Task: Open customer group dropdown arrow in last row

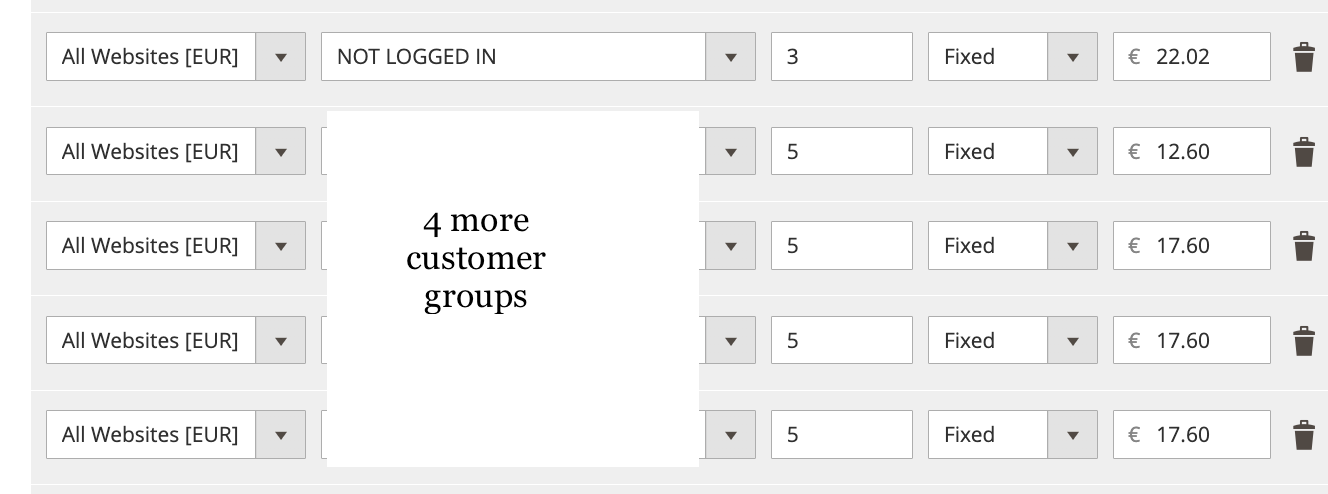Action: (x=731, y=435)
